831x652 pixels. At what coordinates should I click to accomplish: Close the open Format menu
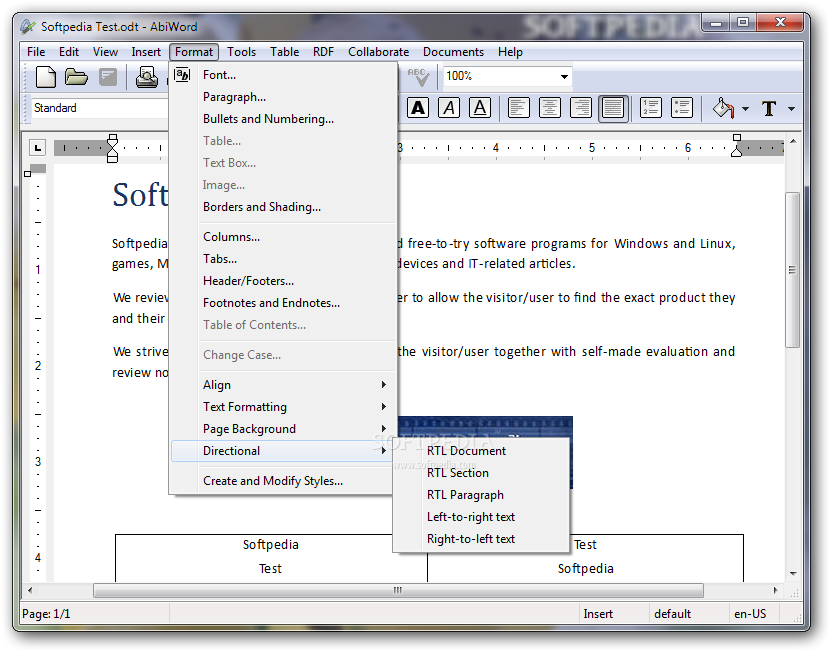tap(194, 52)
